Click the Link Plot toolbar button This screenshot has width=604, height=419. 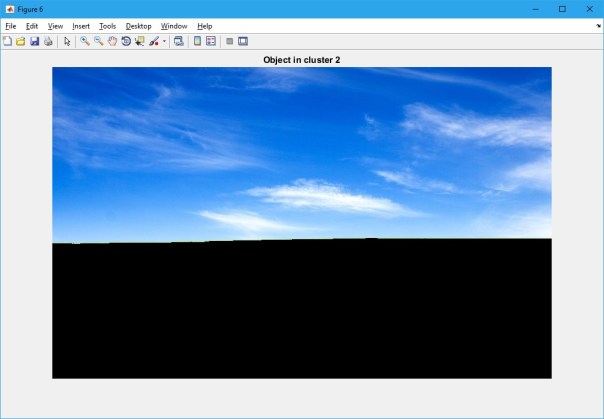point(178,41)
